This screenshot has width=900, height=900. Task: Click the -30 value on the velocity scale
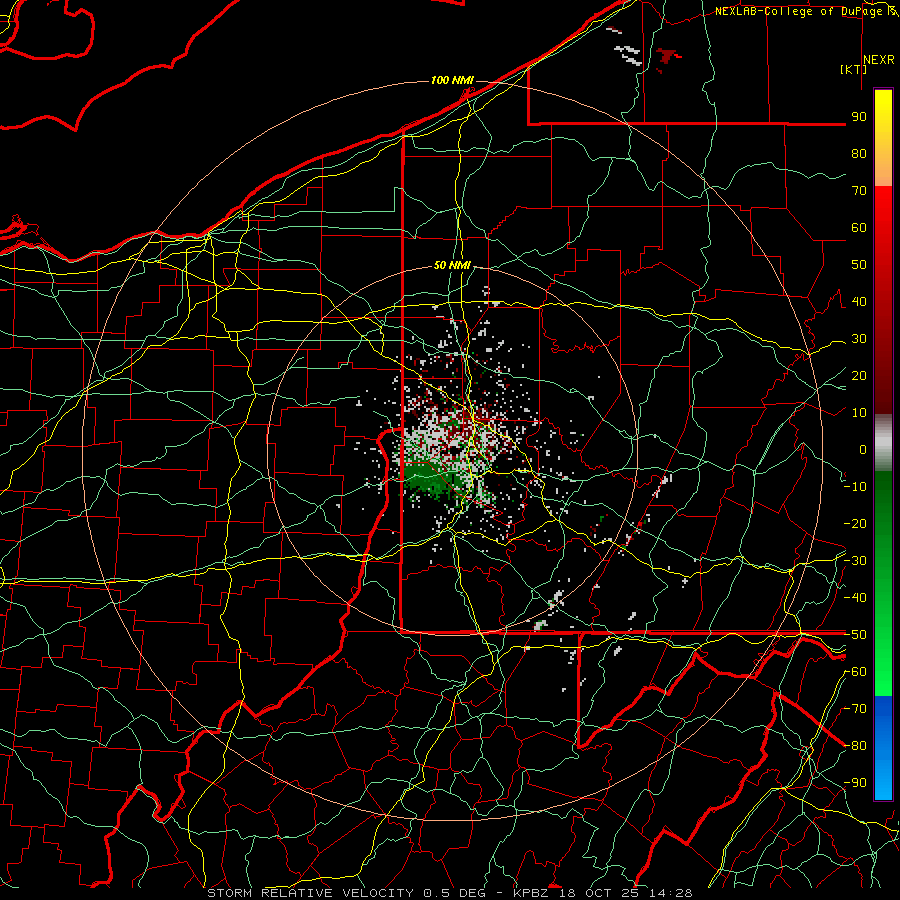(855, 561)
